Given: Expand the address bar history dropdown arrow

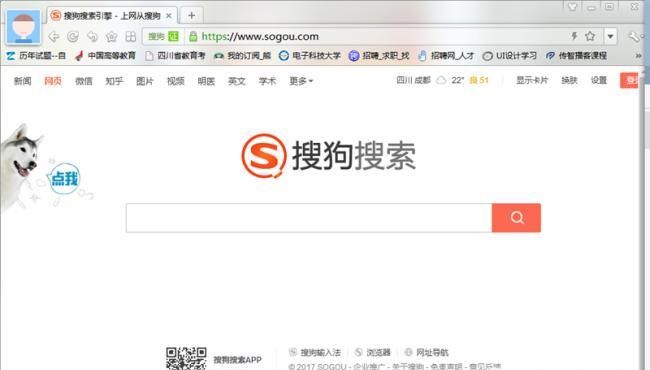Looking at the screenshot, I should (x=610, y=36).
